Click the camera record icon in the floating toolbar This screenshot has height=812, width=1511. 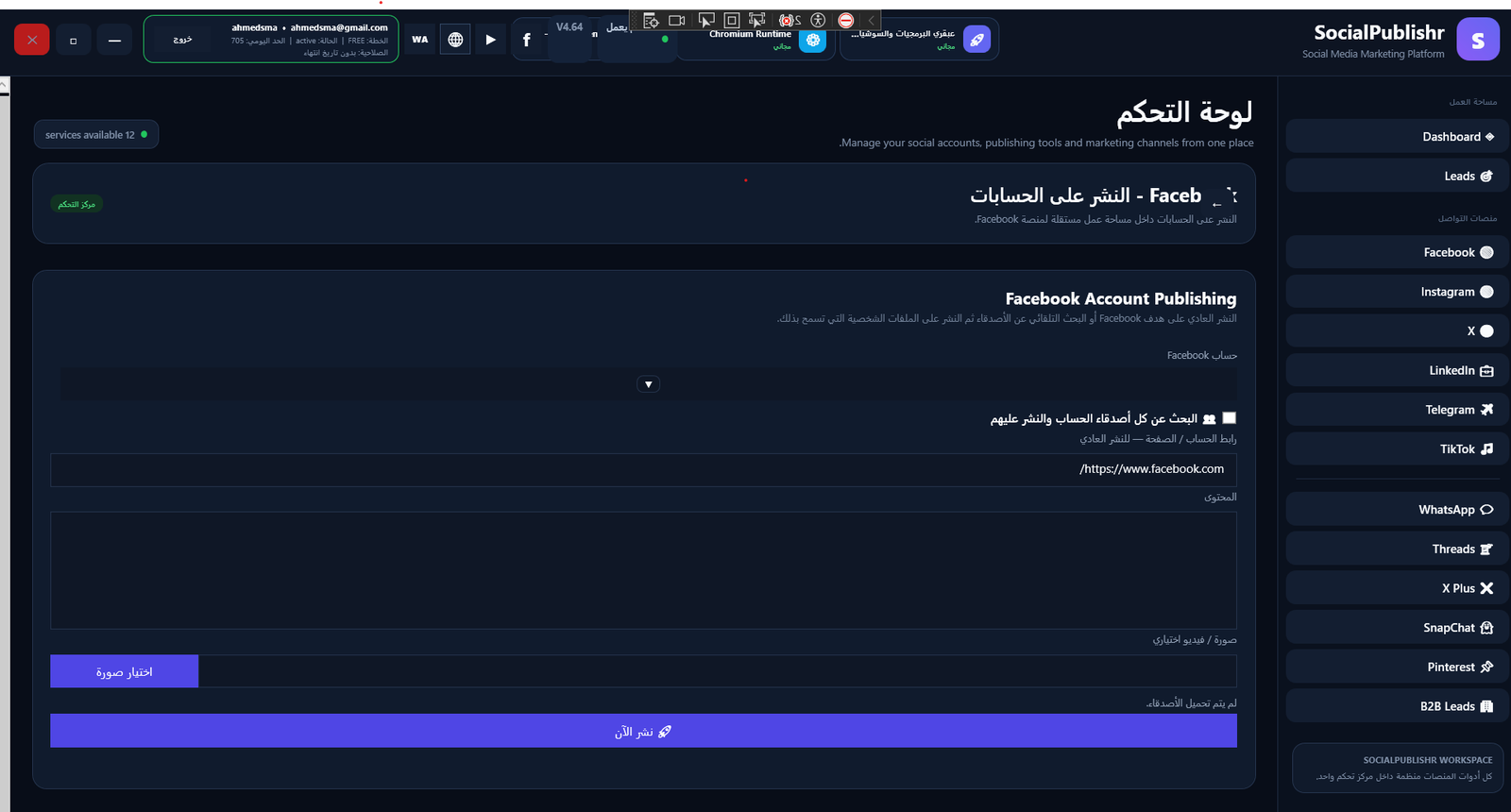(676, 20)
